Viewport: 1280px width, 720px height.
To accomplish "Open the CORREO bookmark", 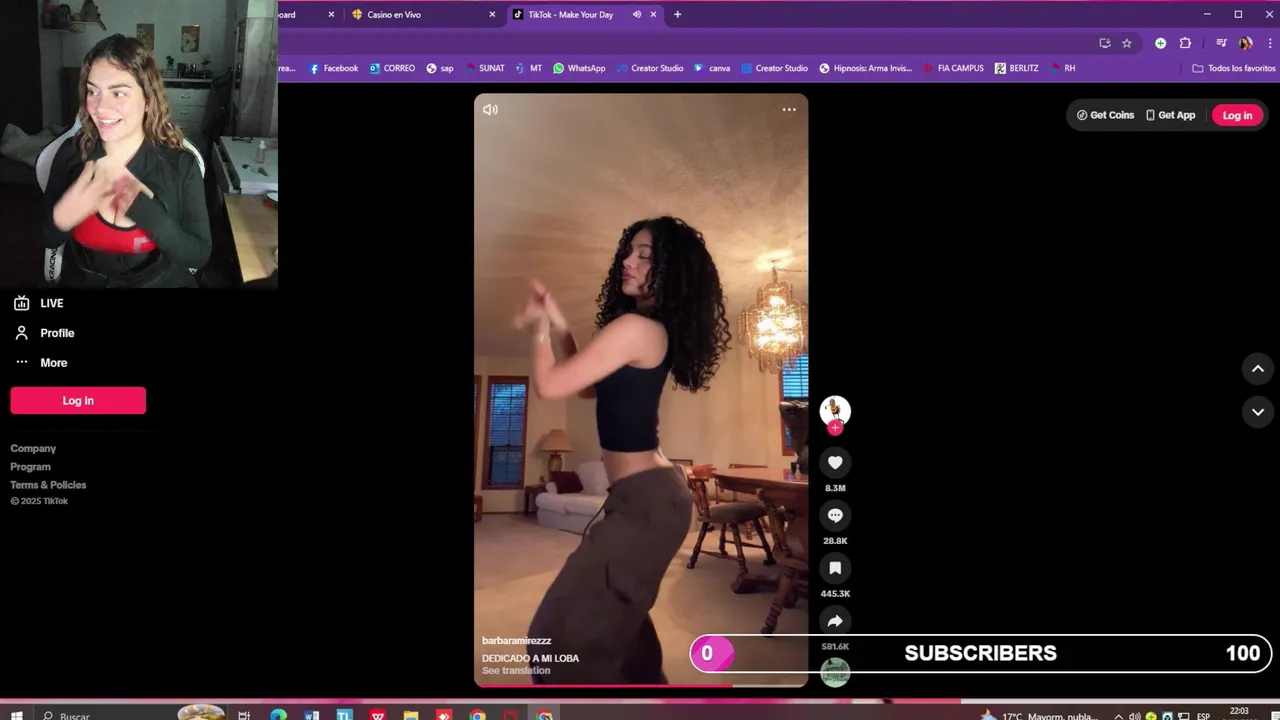I will coord(392,68).
